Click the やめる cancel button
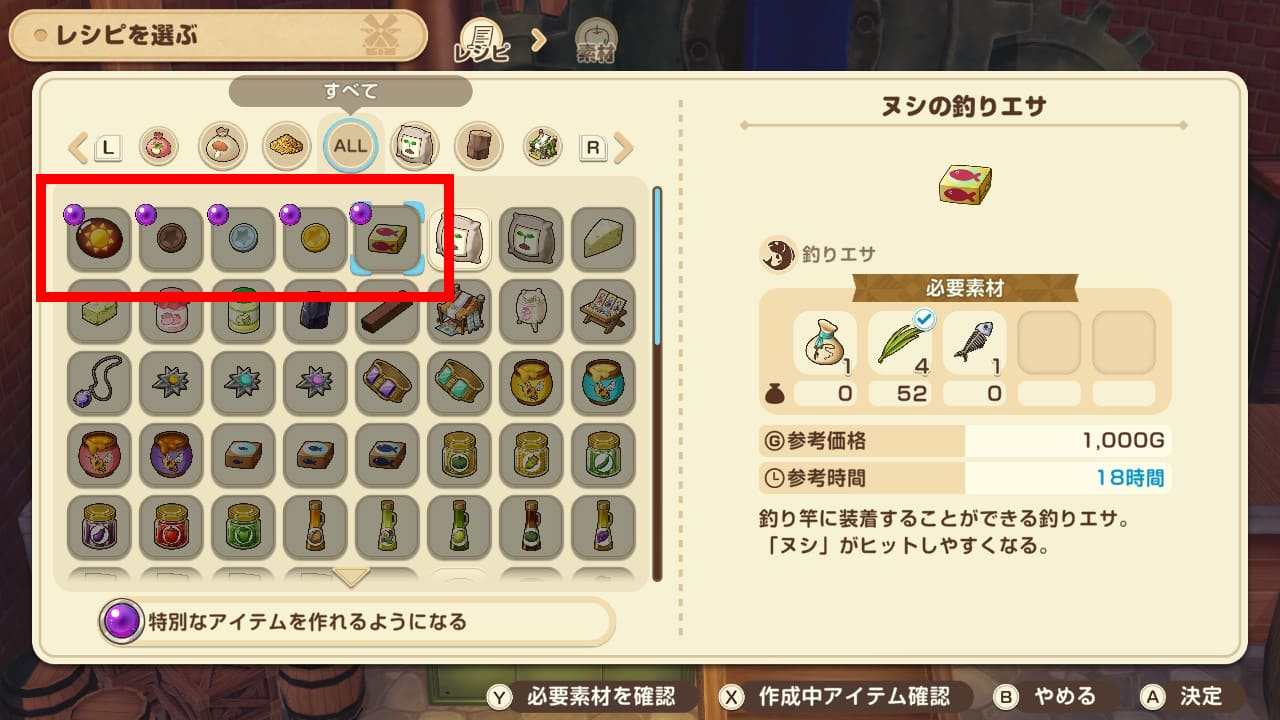The height and width of the screenshot is (720, 1280). 1047,696
